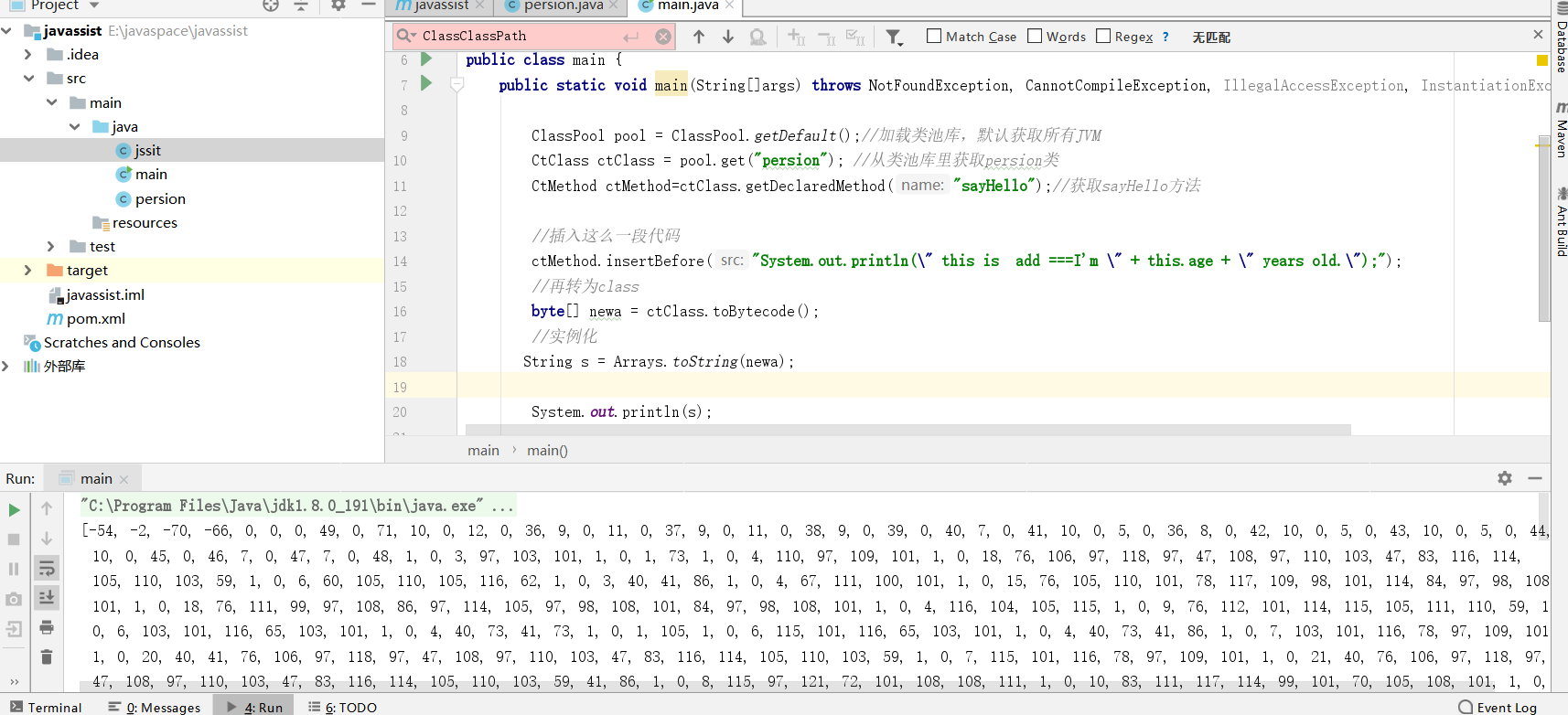This screenshot has width=1568, height=715.
Task: Expand the test folder
Action: pos(51,246)
